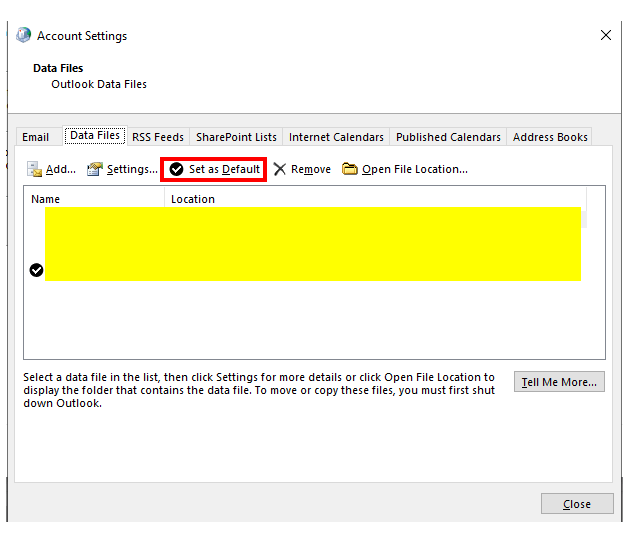The height and width of the screenshot is (533, 626).
Task: Click the Add... label text
Action: (61, 169)
